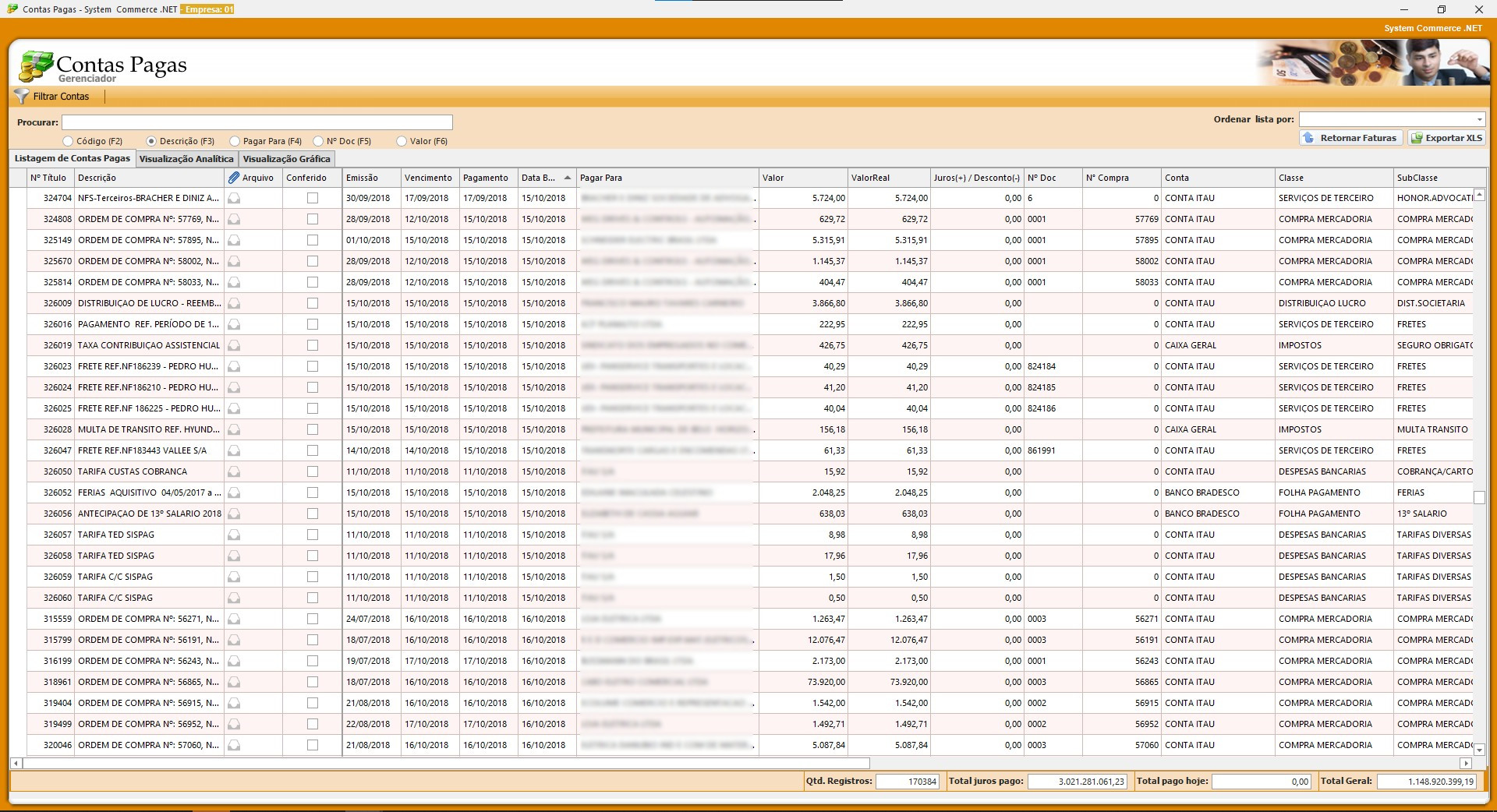The image size is (1497, 812).
Task: Click the vertical scrollbar down arrow
Action: click(x=1479, y=750)
